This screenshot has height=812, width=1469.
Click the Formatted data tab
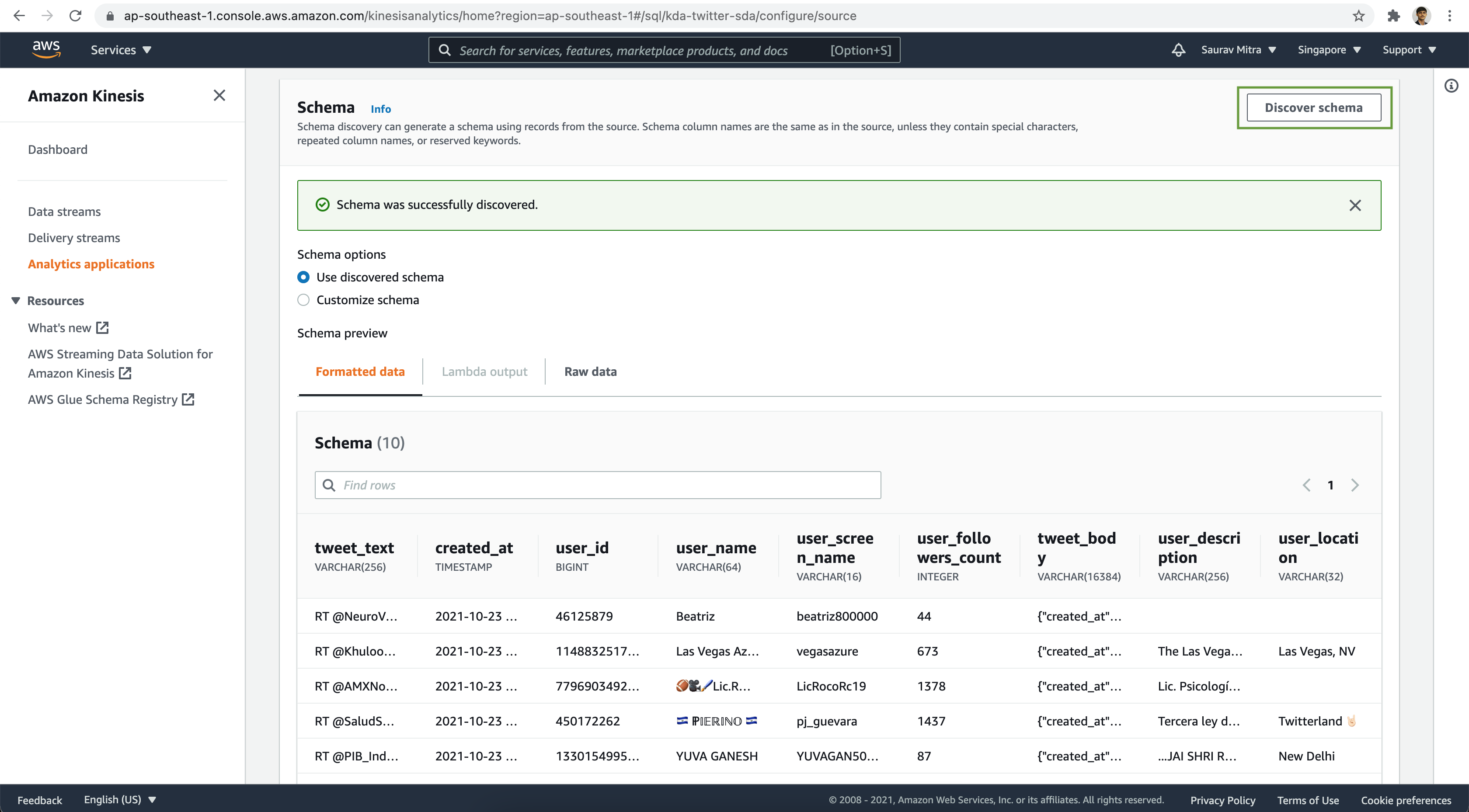click(x=360, y=371)
